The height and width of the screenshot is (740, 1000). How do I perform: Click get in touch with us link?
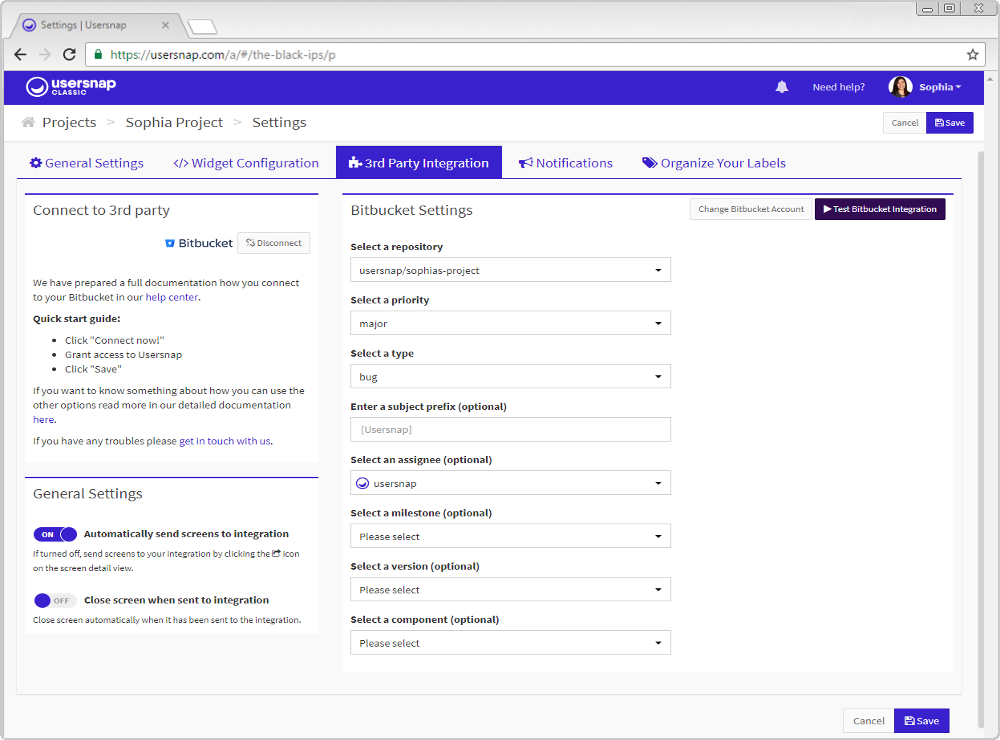click(224, 441)
